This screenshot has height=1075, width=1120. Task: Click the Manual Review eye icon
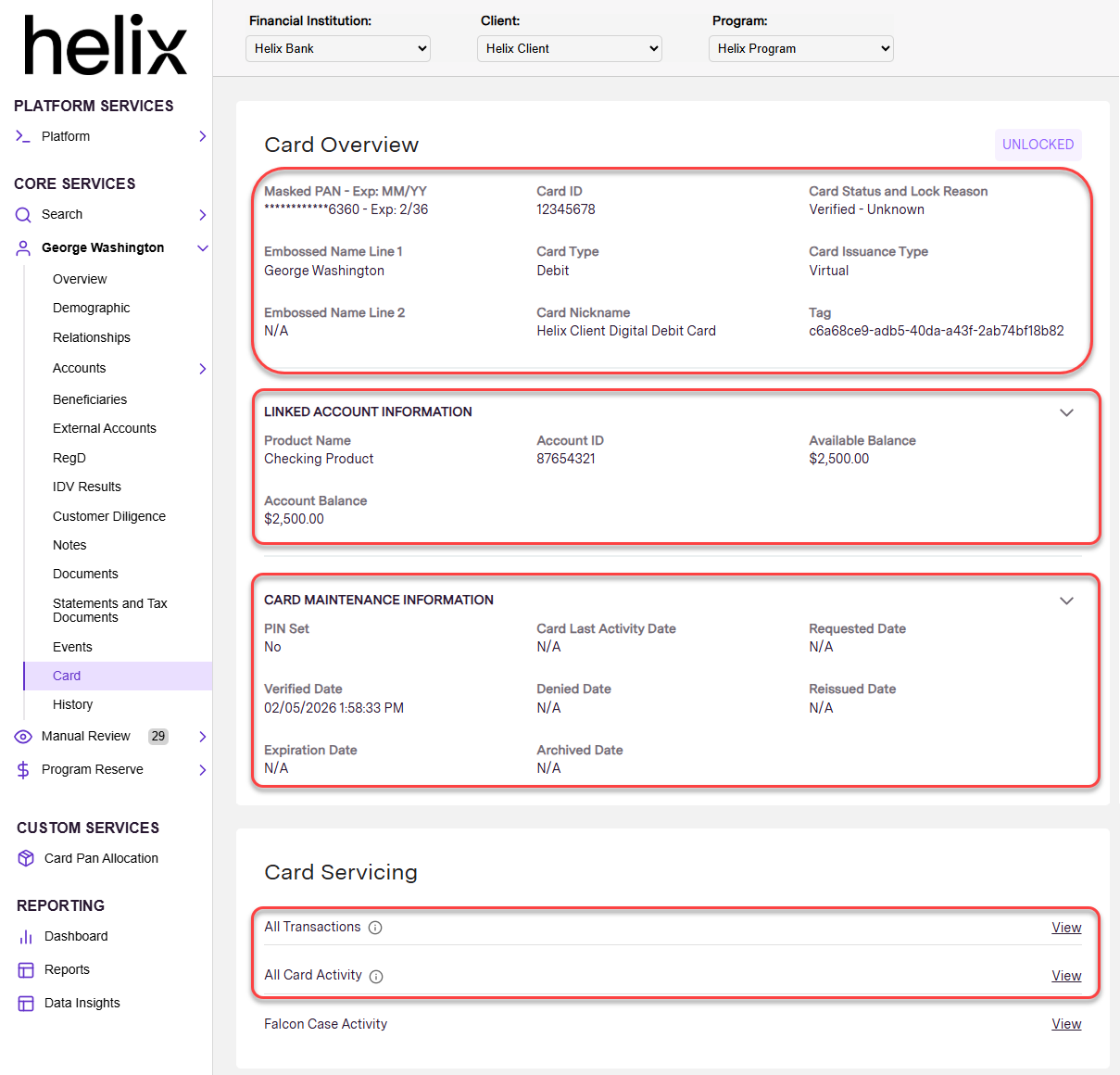point(23,737)
